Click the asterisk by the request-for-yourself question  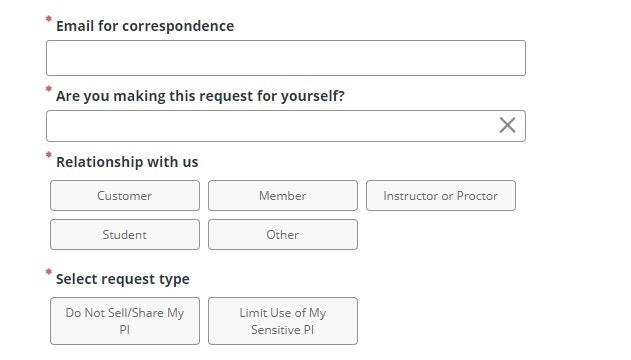pos(49,89)
